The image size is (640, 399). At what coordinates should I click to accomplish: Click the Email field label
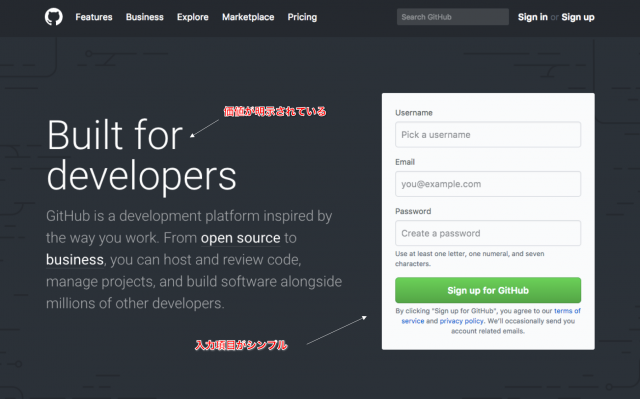pos(405,162)
